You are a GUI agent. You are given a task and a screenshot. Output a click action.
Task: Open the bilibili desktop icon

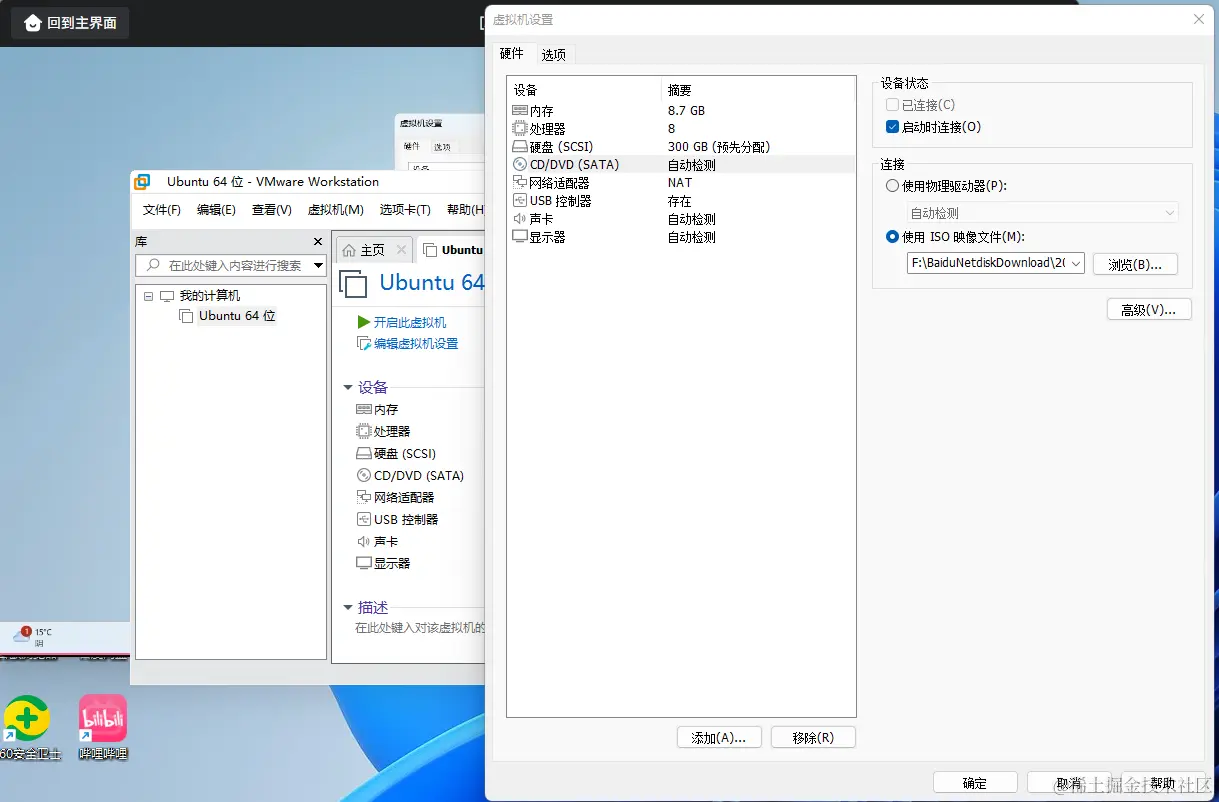coord(101,718)
